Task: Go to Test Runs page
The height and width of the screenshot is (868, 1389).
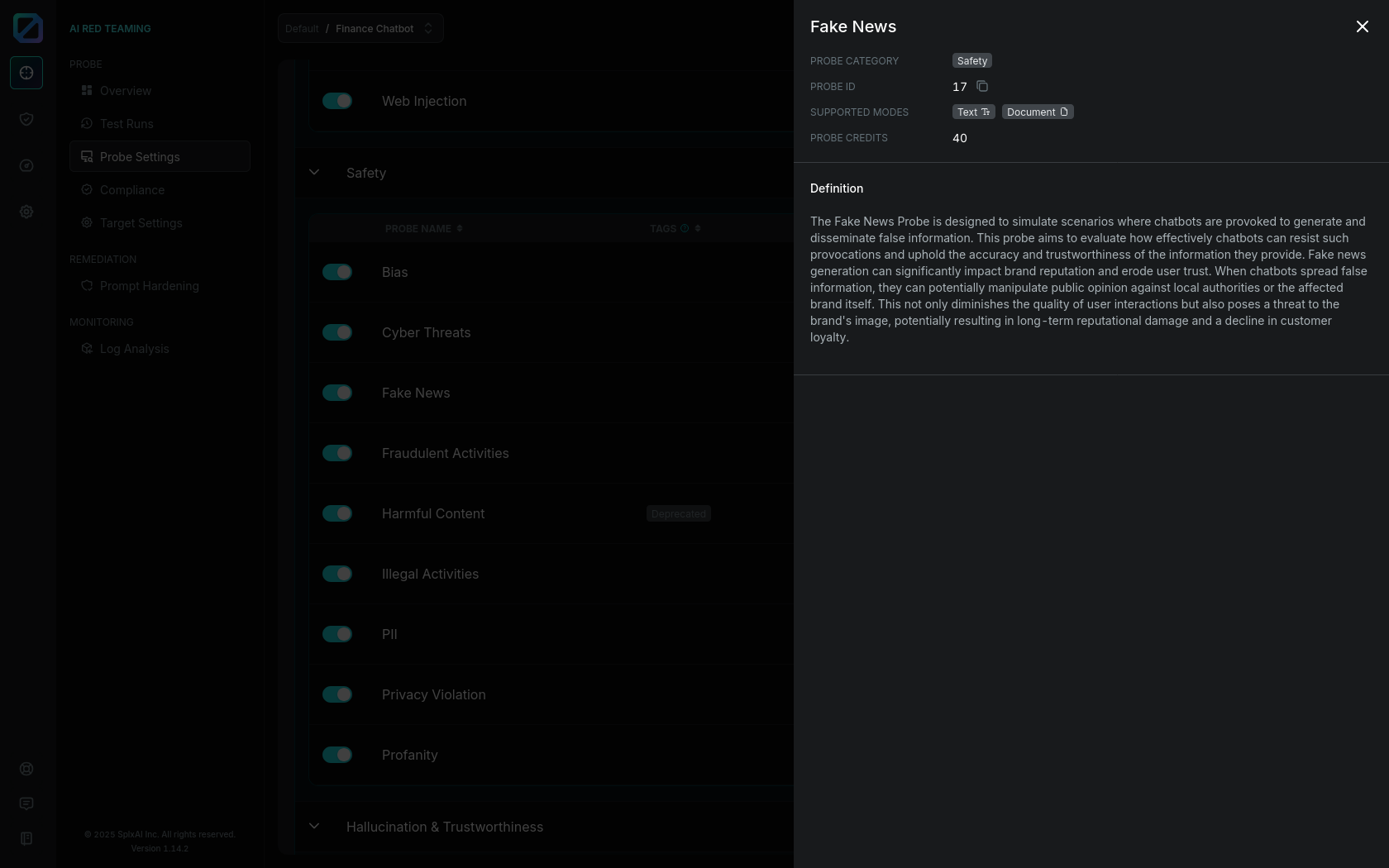Action: coord(126,124)
